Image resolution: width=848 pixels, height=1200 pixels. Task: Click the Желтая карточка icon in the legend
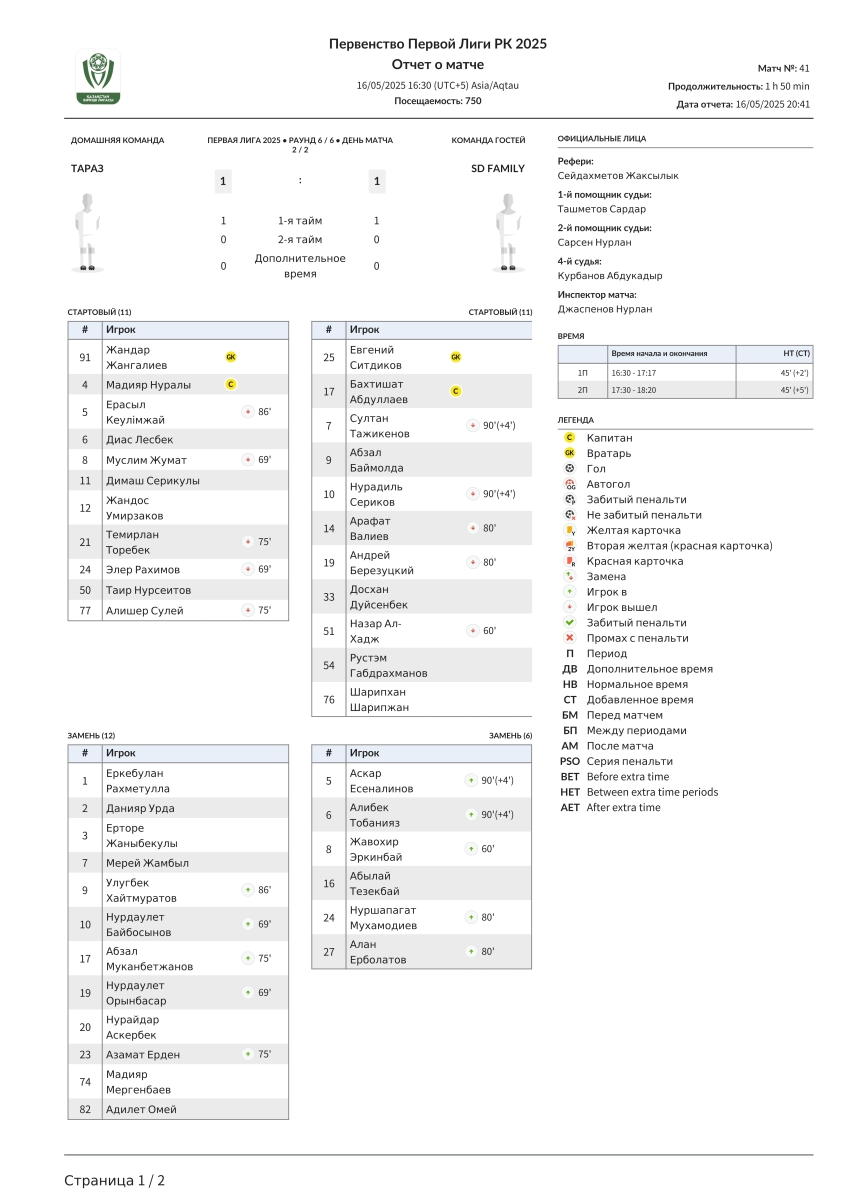570,530
